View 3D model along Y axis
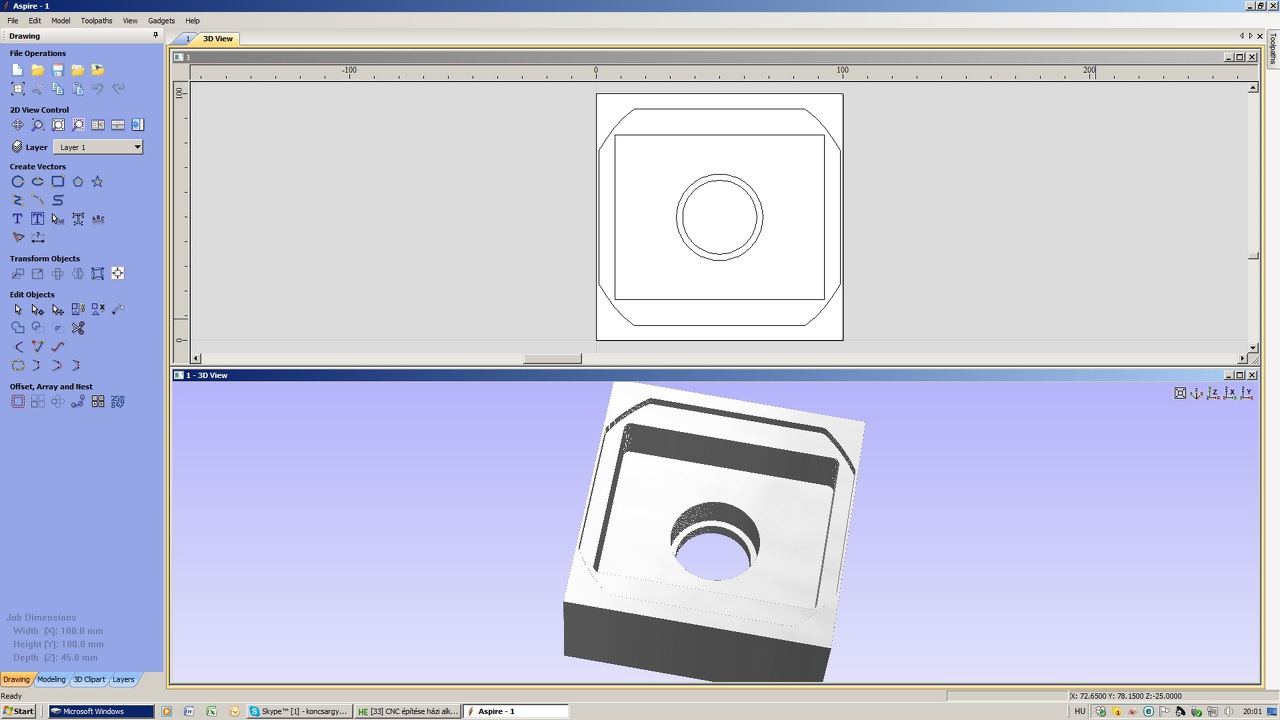Screen dimensions: 1280x720 1247,393
